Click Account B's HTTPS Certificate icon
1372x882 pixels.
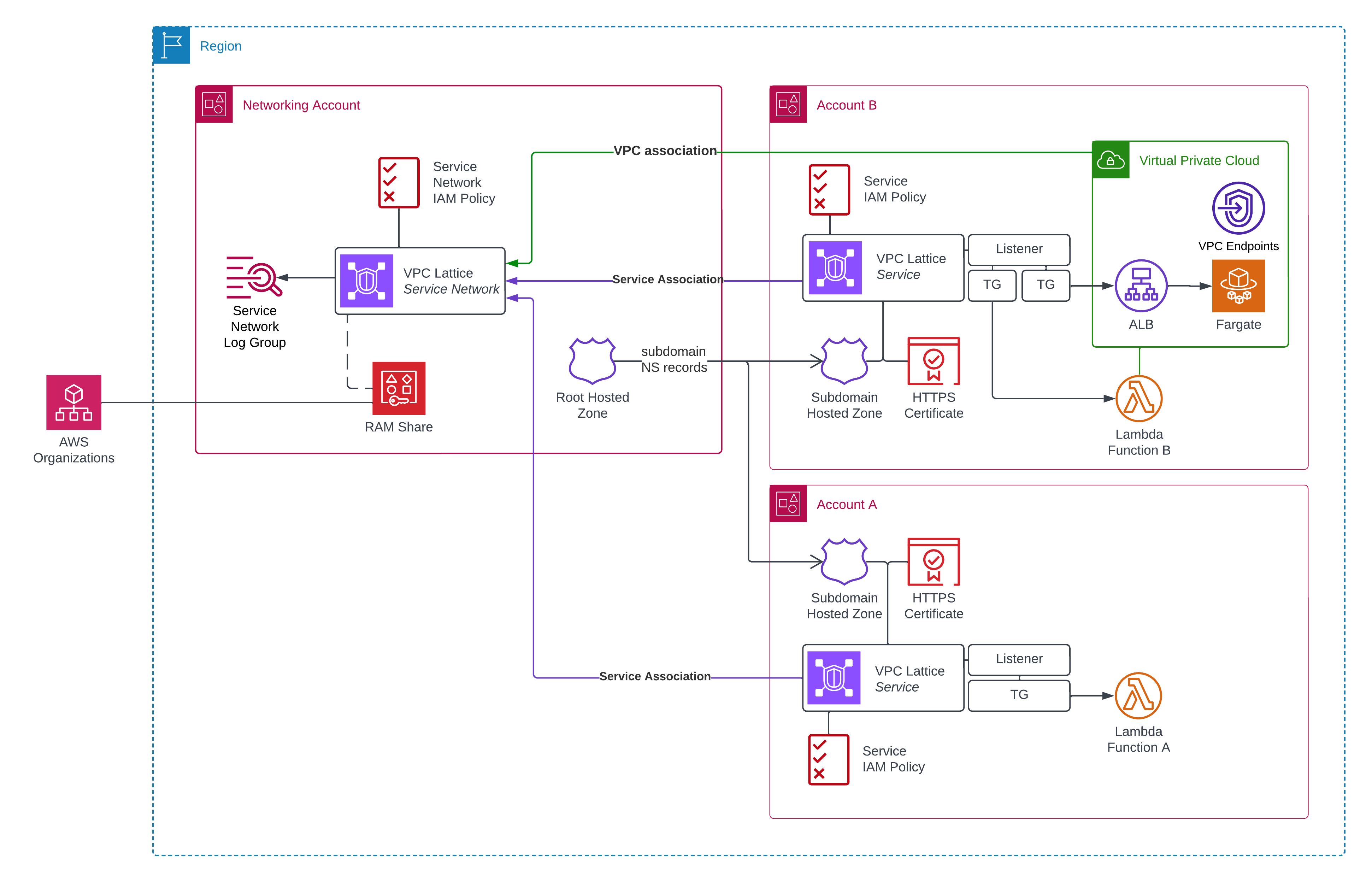(934, 361)
